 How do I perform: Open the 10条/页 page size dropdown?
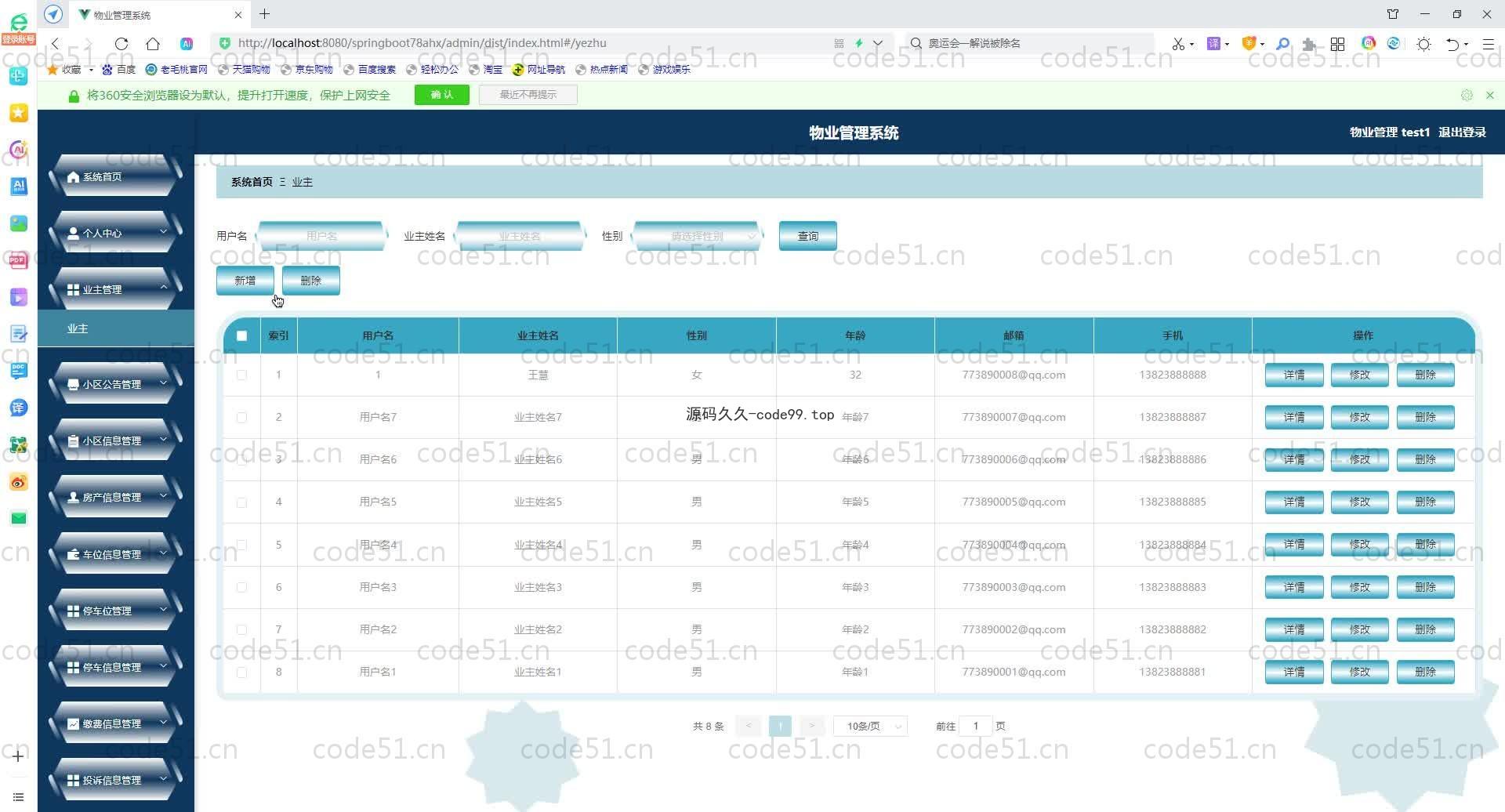pos(870,727)
